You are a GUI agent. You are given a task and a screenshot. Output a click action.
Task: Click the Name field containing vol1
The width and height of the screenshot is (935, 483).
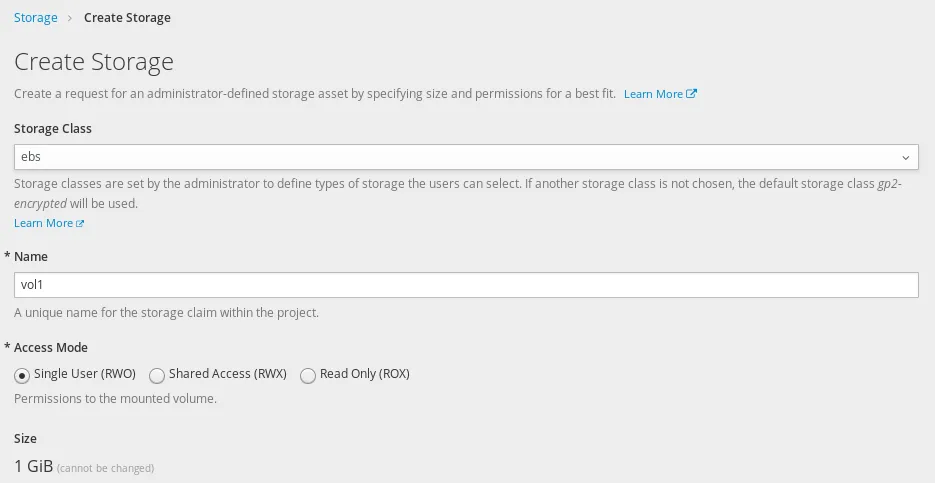point(466,285)
